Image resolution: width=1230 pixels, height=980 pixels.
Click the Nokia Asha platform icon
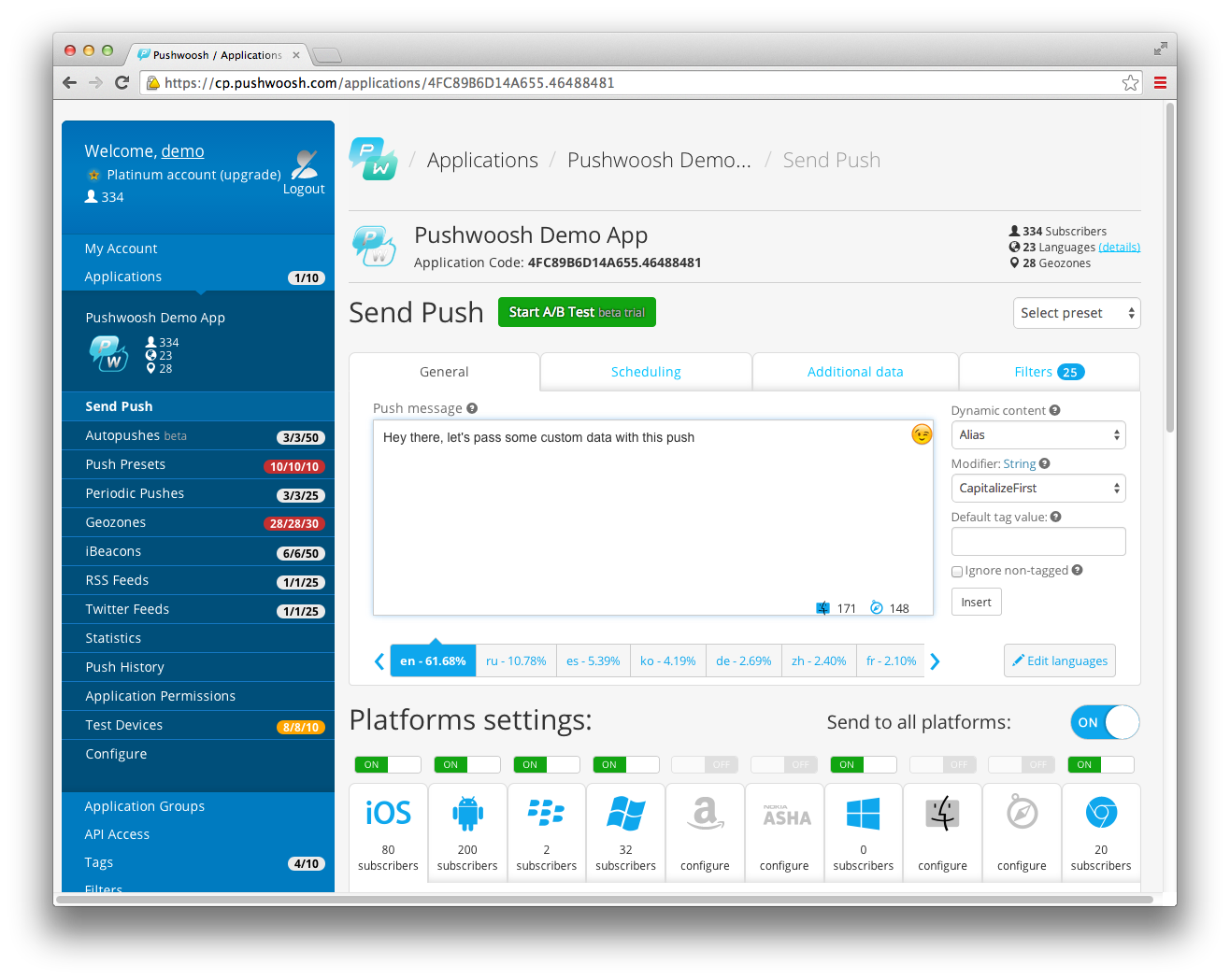pyautogui.click(x=786, y=815)
